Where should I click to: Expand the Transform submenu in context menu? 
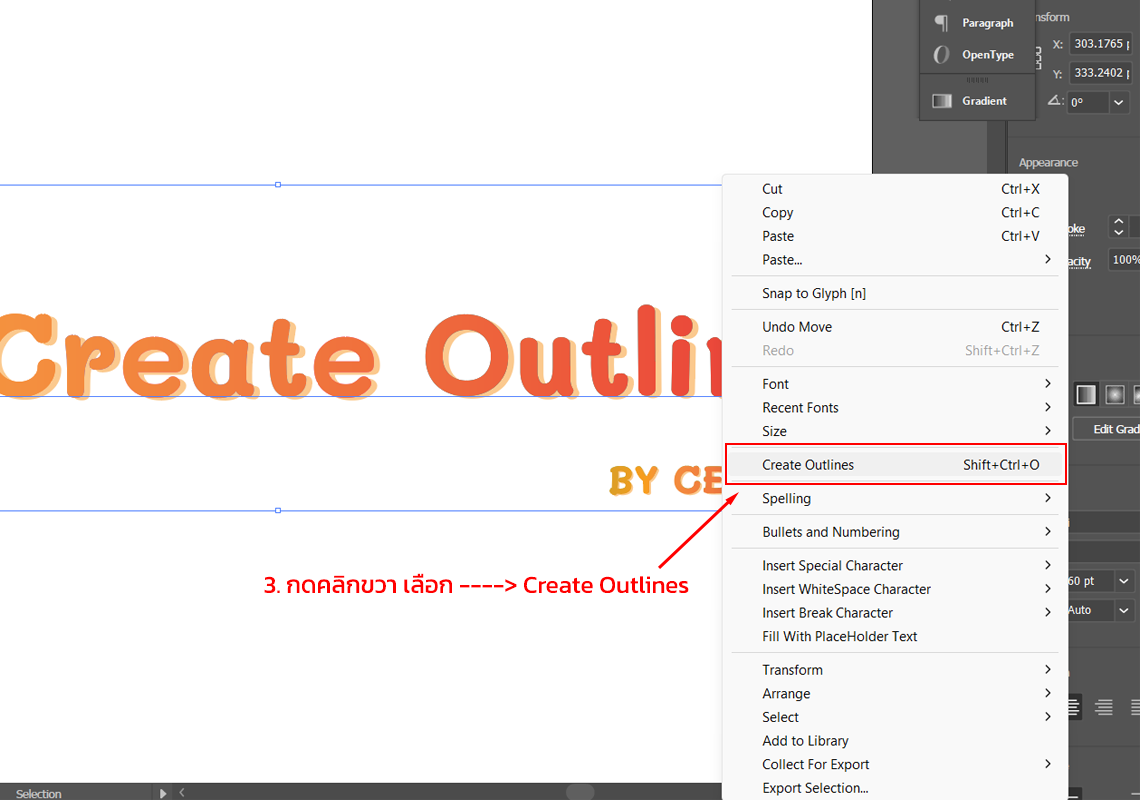(1047, 670)
